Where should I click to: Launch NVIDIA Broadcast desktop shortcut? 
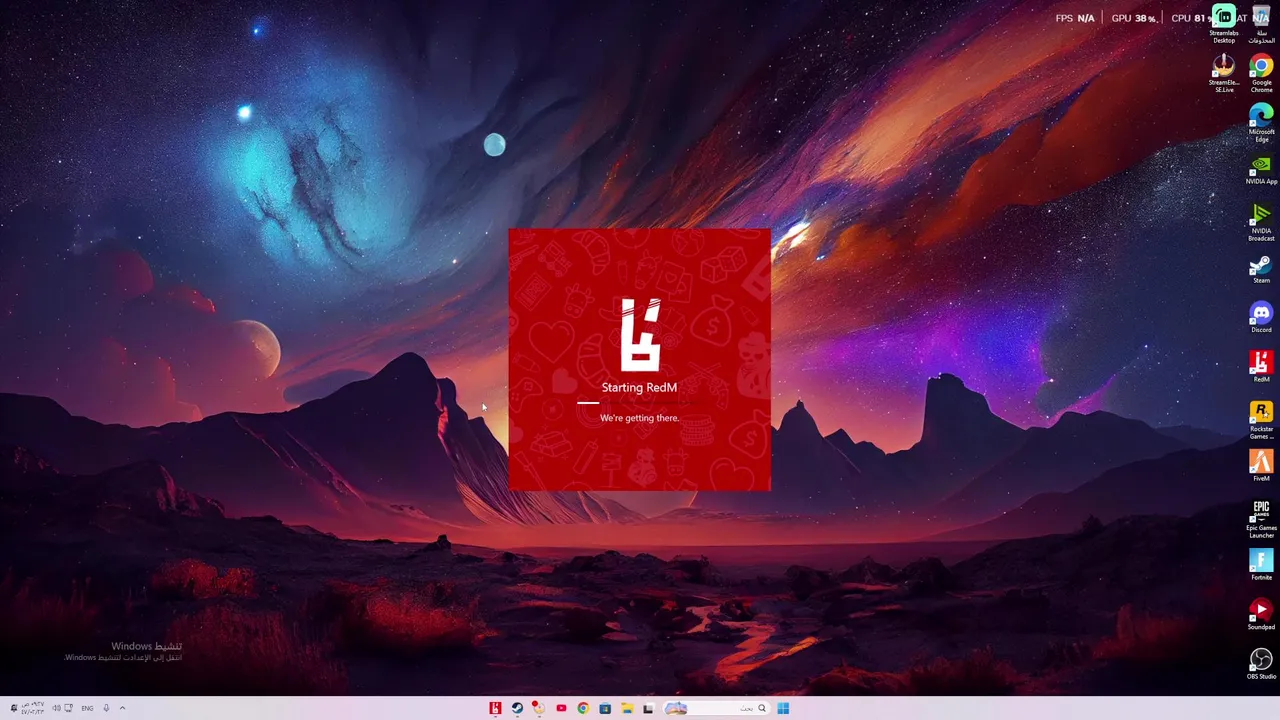click(x=1262, y=221)
